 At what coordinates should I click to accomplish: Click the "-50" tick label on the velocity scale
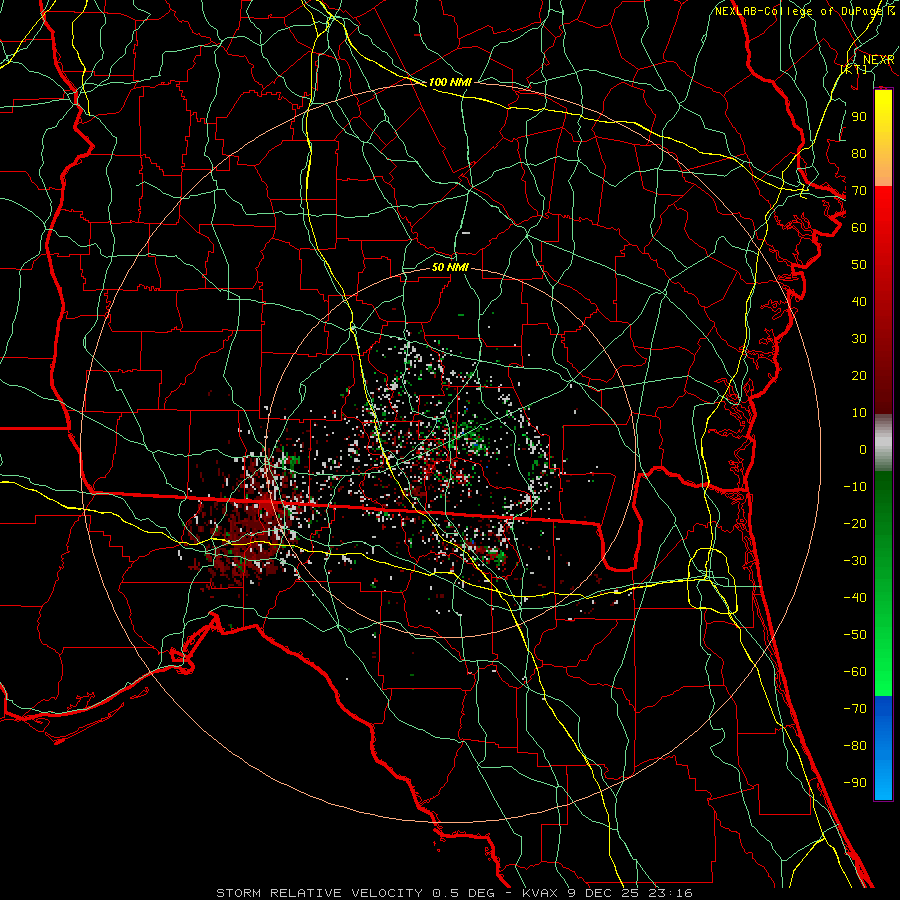pyautogui.click(x=855, y=634)
